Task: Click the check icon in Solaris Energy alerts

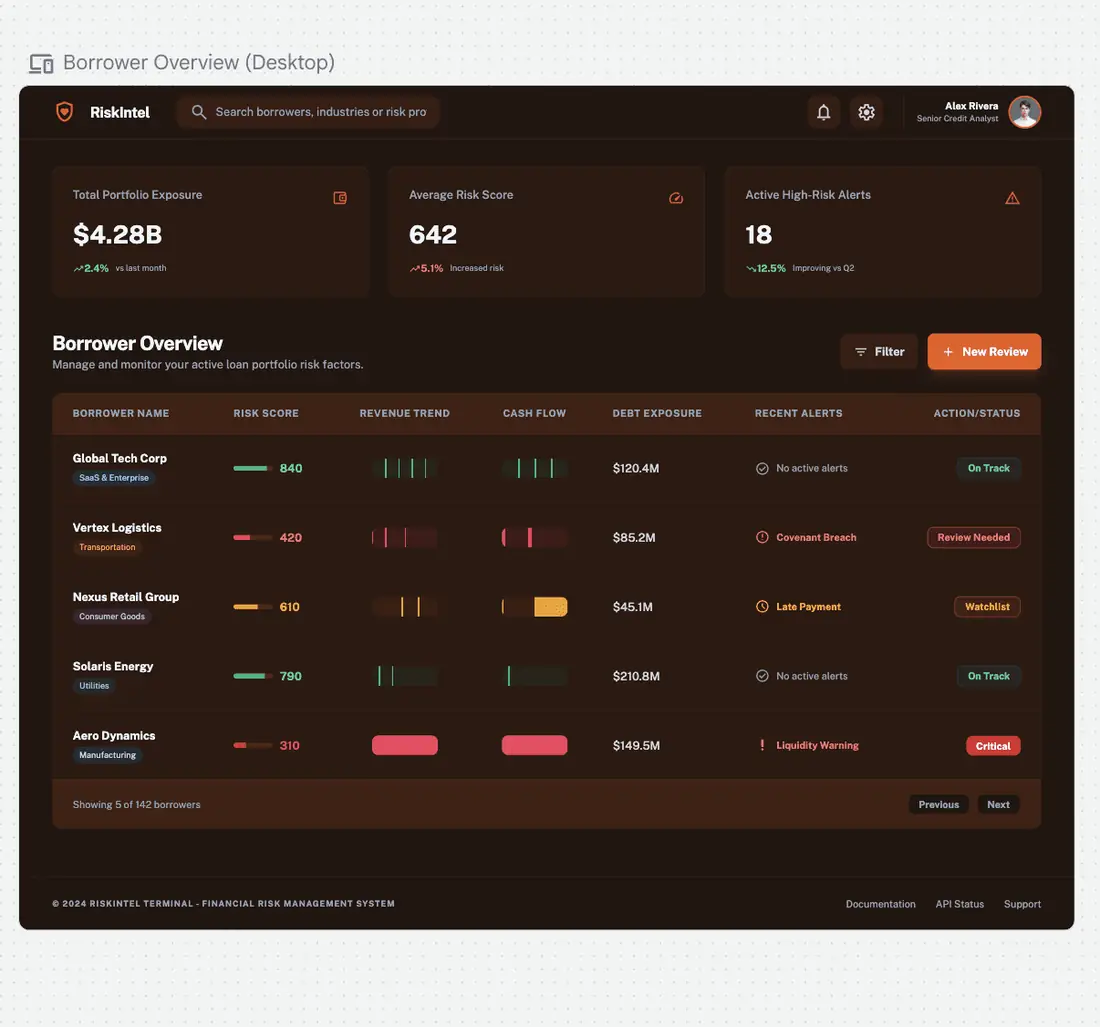Action: coord(762,676)
